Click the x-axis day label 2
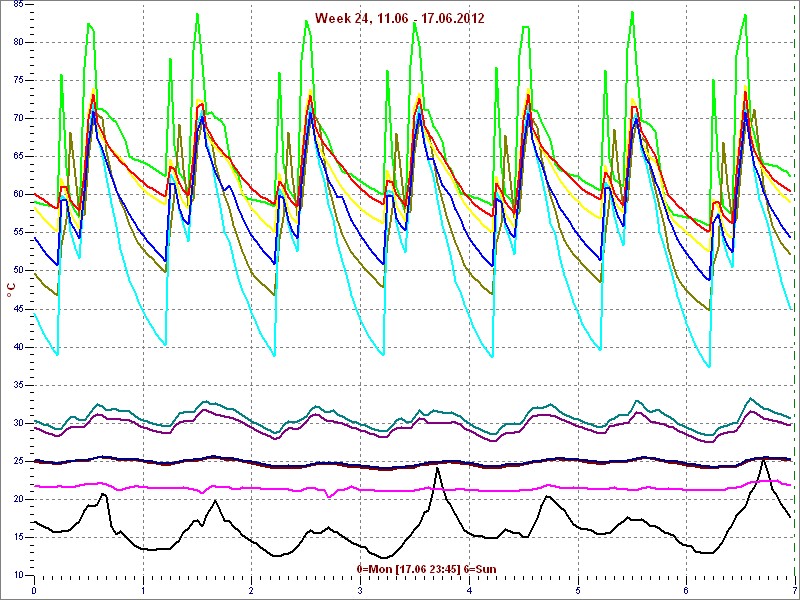This screenshot has width=800, height=600. click(252, 591)
